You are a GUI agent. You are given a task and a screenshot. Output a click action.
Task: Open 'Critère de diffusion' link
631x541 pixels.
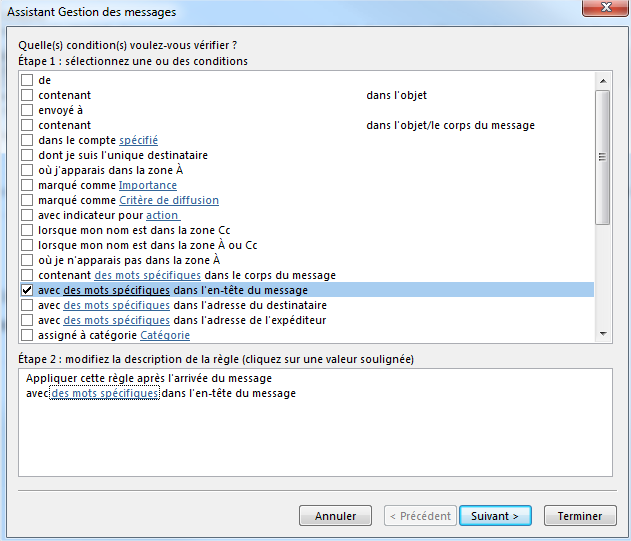click(x=168, y=200)
